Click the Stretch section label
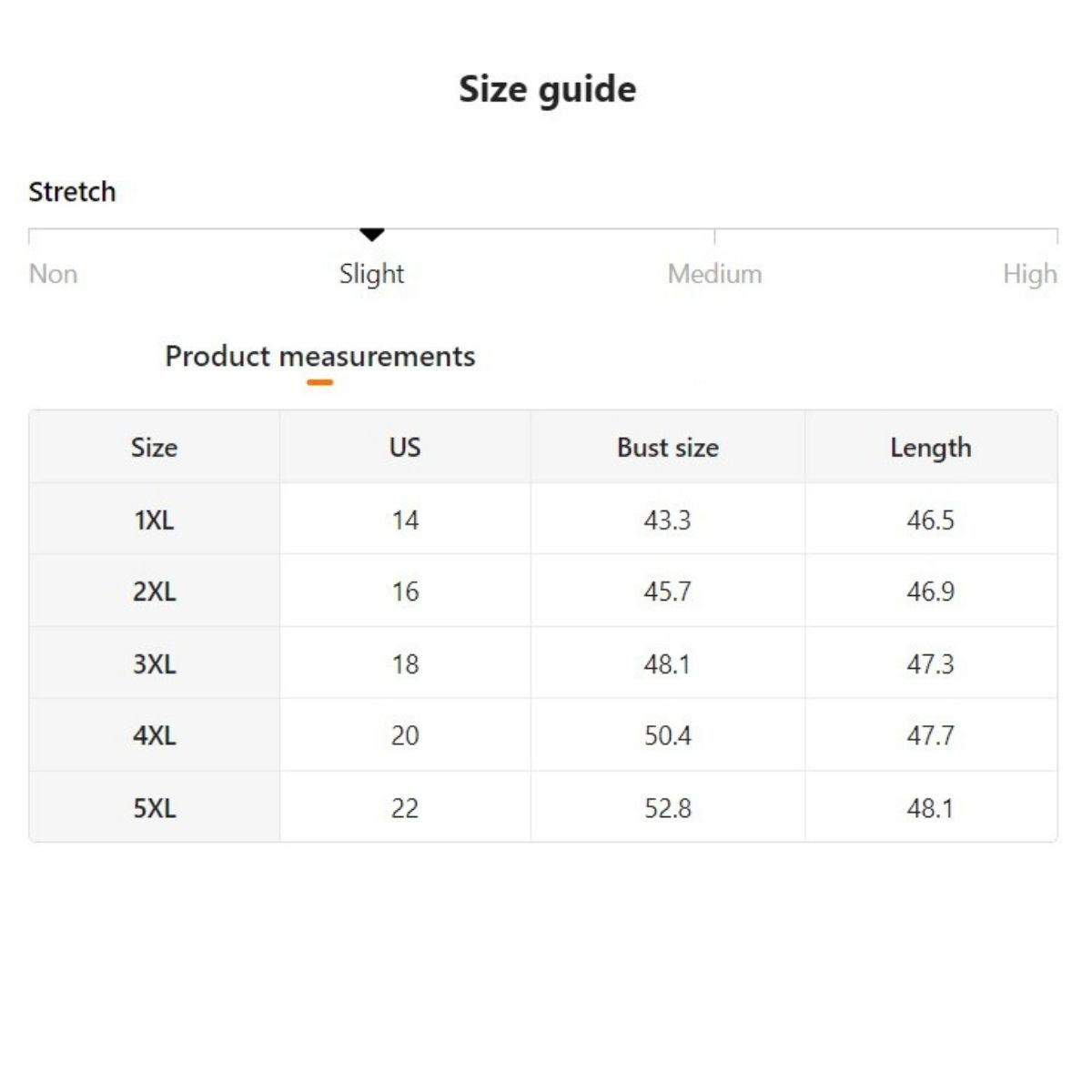 click(x=72, y=192)
